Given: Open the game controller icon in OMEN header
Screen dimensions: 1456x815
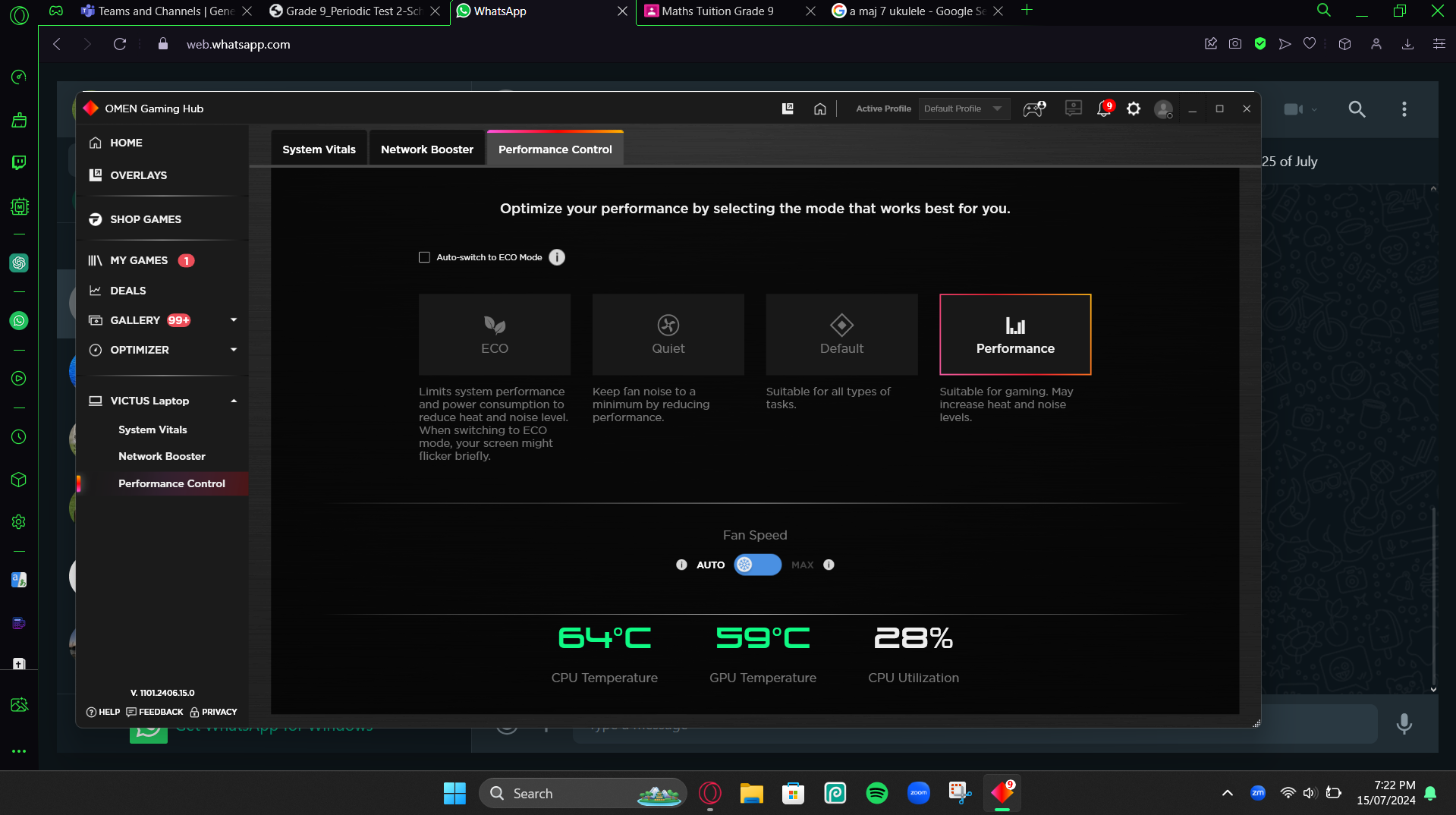Looking at the screenshot, I should pos(1034,109).
